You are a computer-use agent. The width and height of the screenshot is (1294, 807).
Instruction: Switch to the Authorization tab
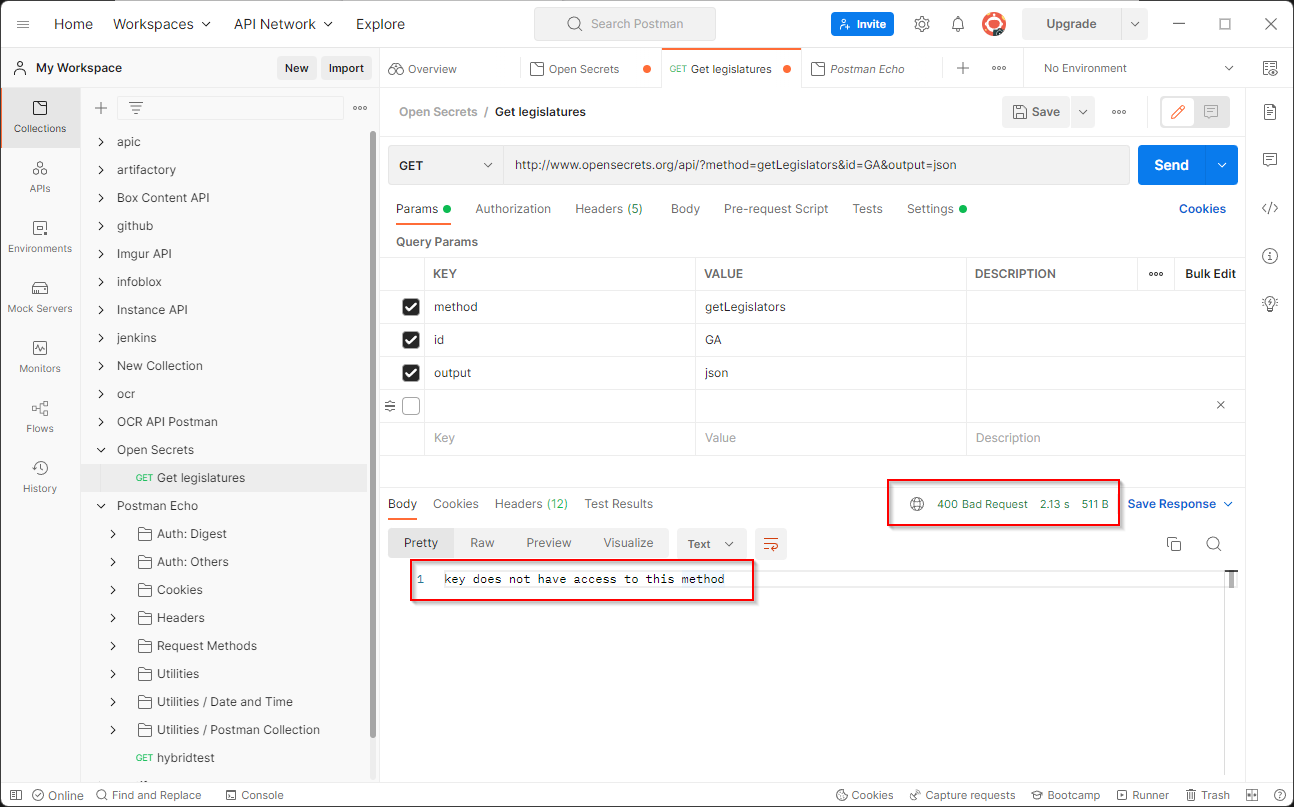click(x=513, y=208)
